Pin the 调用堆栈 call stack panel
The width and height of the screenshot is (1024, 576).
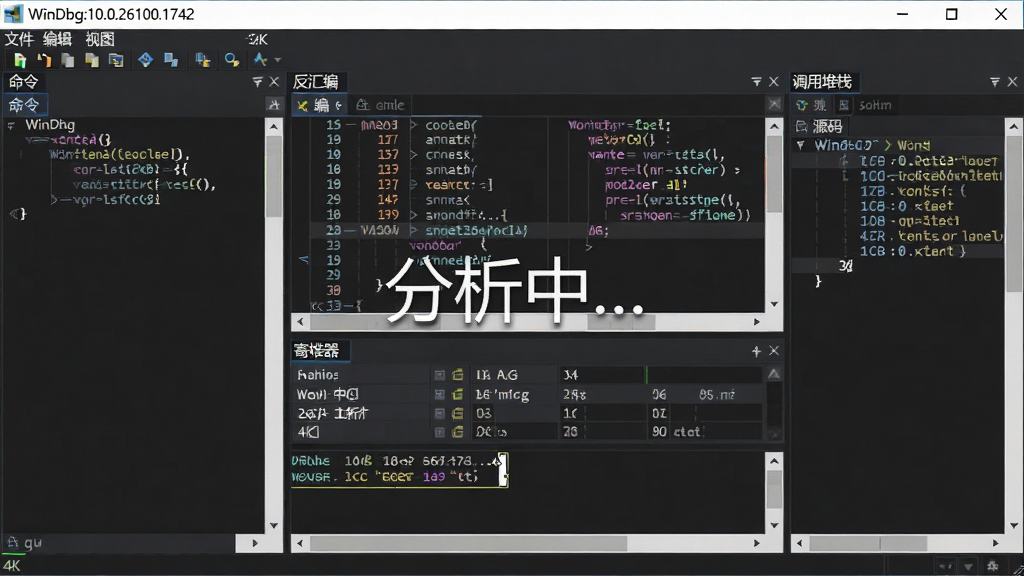tap(995, 82)
